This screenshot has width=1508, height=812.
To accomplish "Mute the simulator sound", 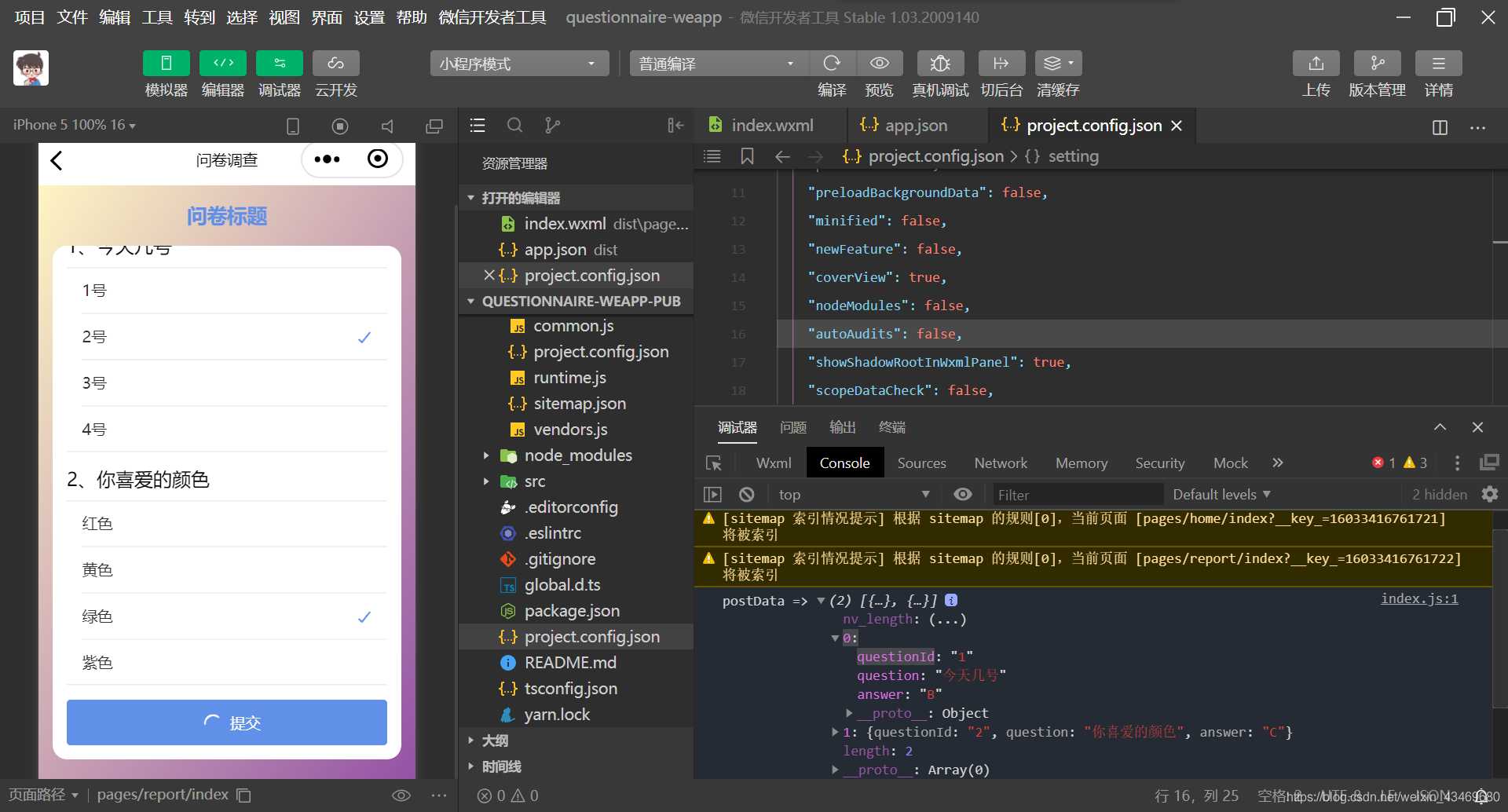I will [387, 126].
